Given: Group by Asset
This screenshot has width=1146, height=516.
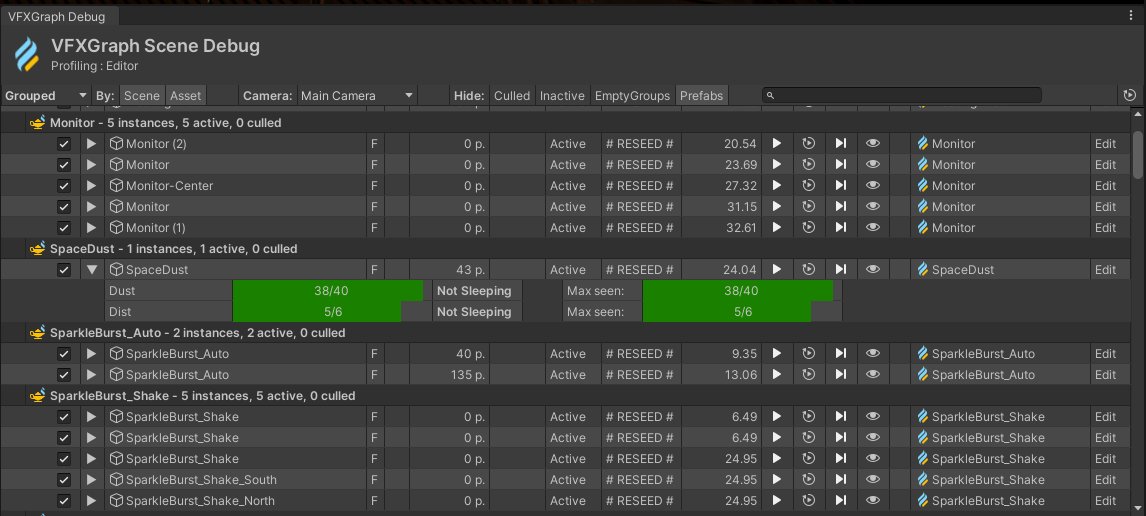Looking at the screenshot, I should click(186, 96).
